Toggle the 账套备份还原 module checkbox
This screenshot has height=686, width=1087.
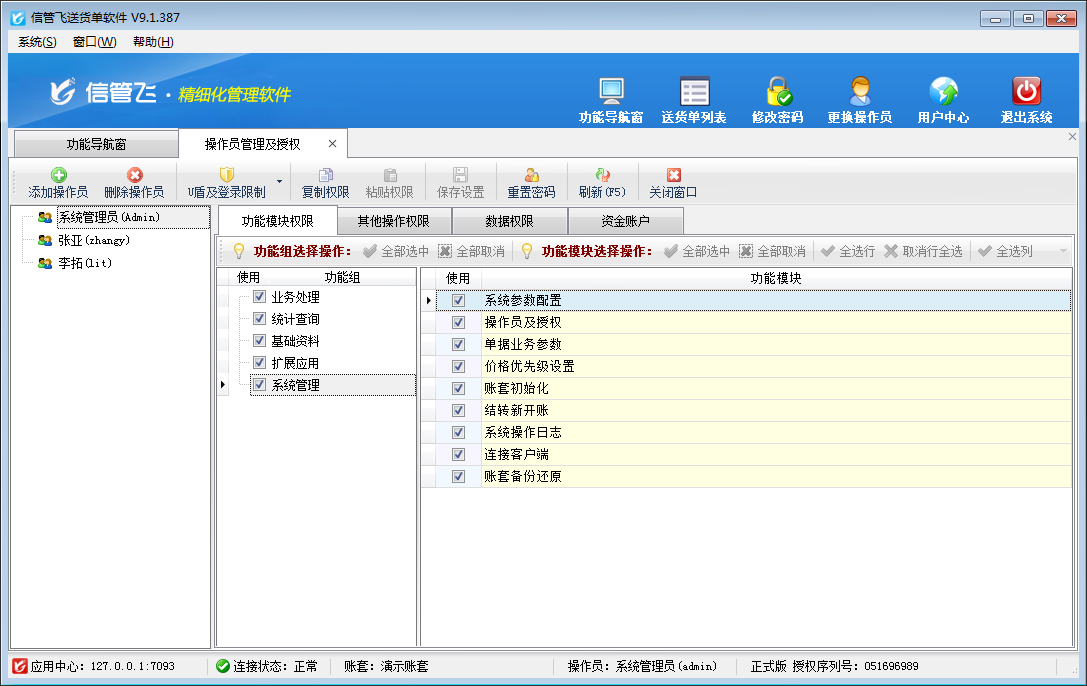pos(459,477)
